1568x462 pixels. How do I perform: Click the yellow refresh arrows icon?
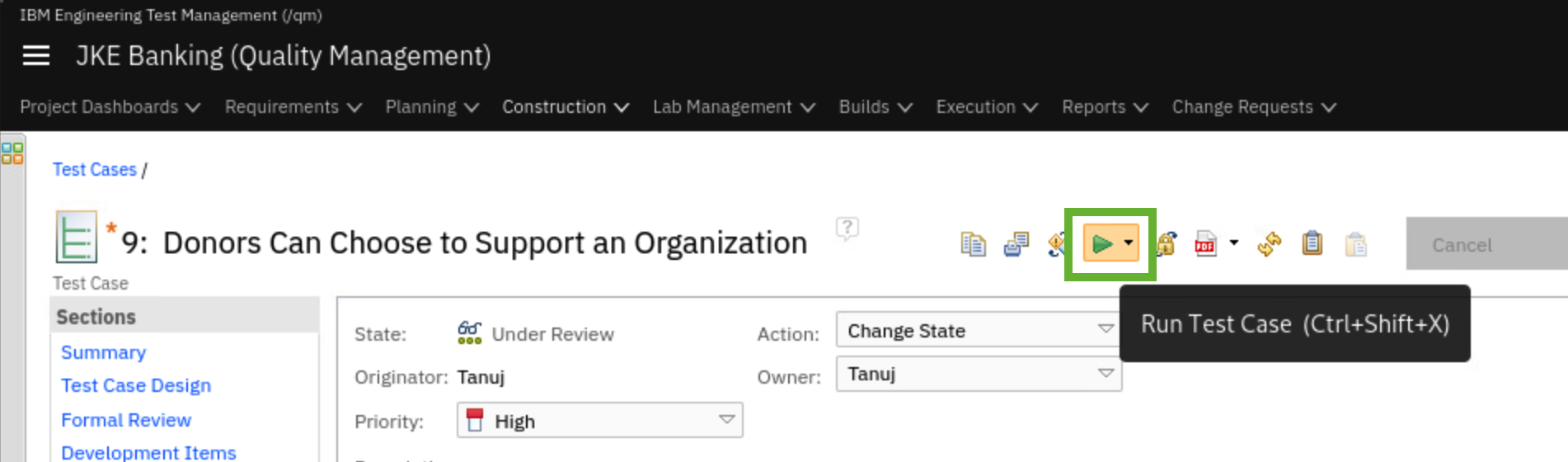click(x=1269, y=244)
